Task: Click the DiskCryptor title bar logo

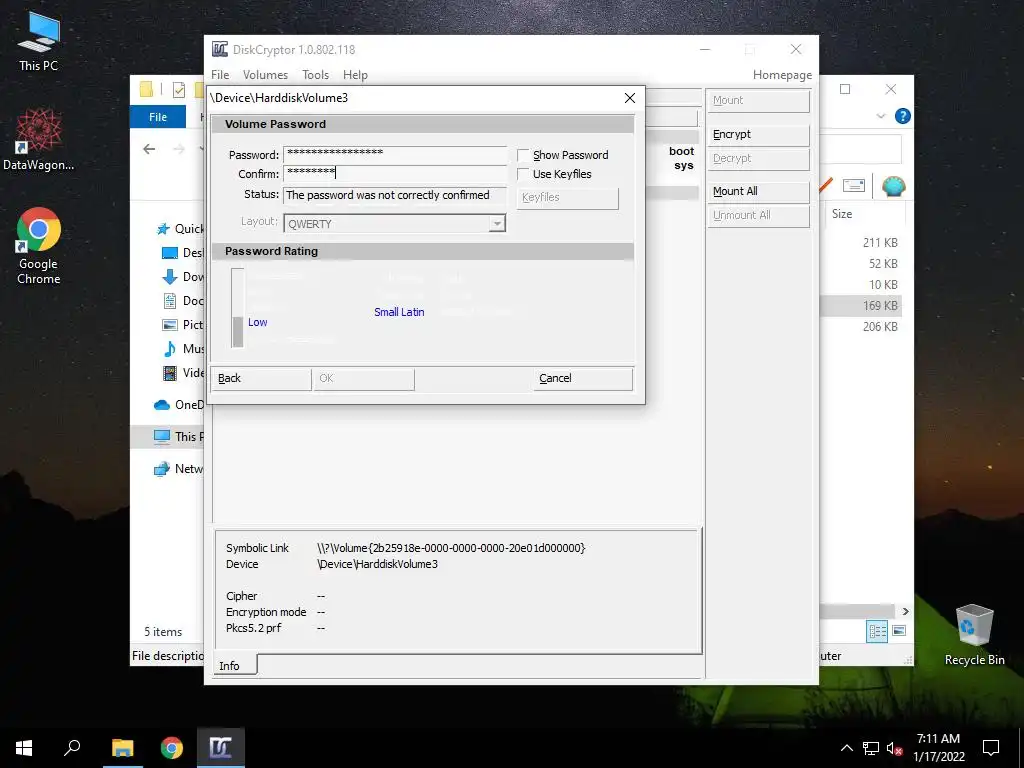Action: [x=220, y=50]
